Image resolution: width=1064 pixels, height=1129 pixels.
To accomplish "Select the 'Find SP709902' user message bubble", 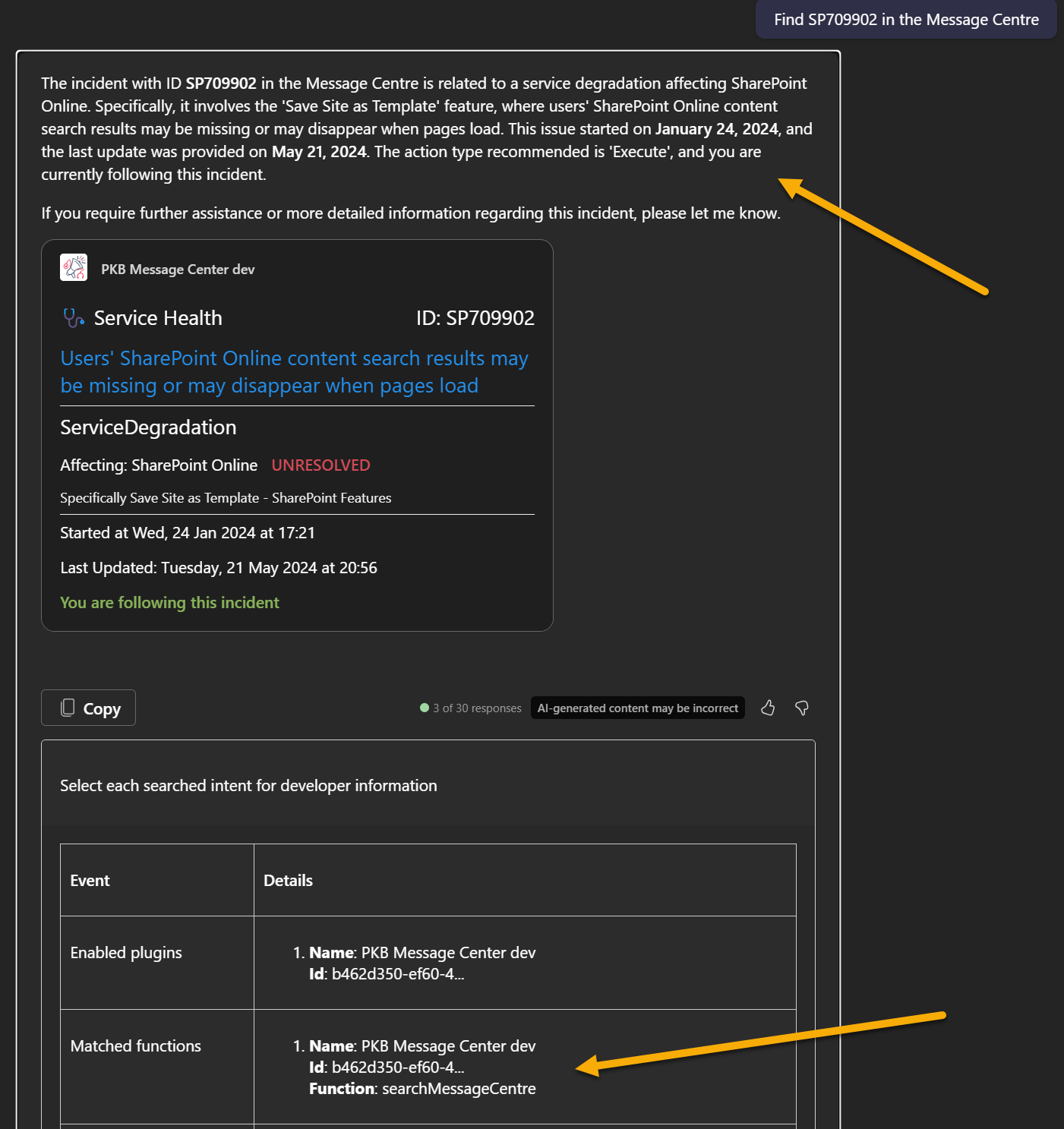I will click(905, 20).
